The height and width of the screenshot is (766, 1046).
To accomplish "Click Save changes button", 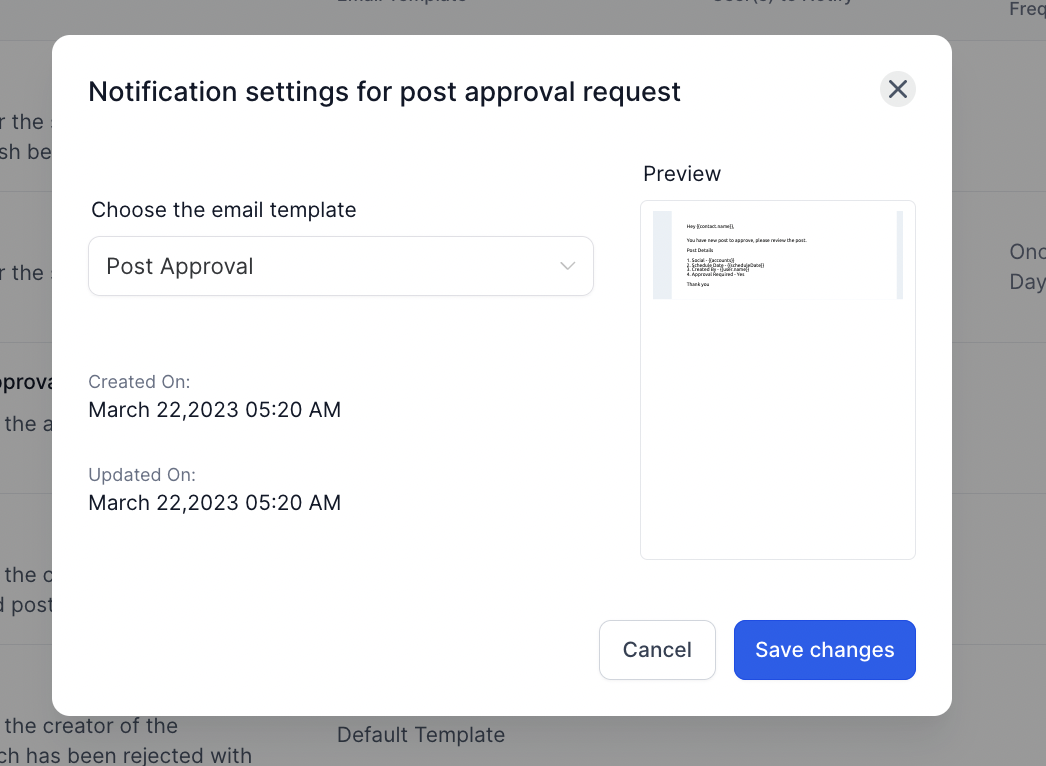I will click(x=824, y=650).
